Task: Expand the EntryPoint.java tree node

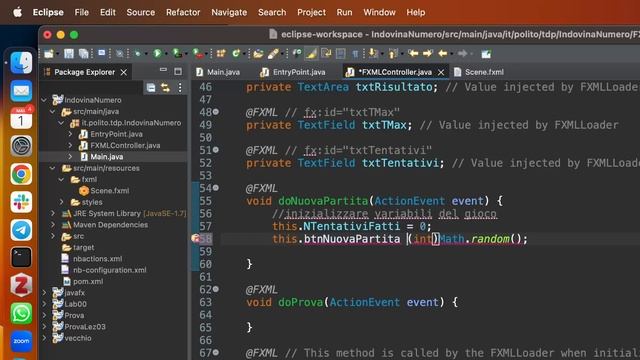Action: click(70, 134)
